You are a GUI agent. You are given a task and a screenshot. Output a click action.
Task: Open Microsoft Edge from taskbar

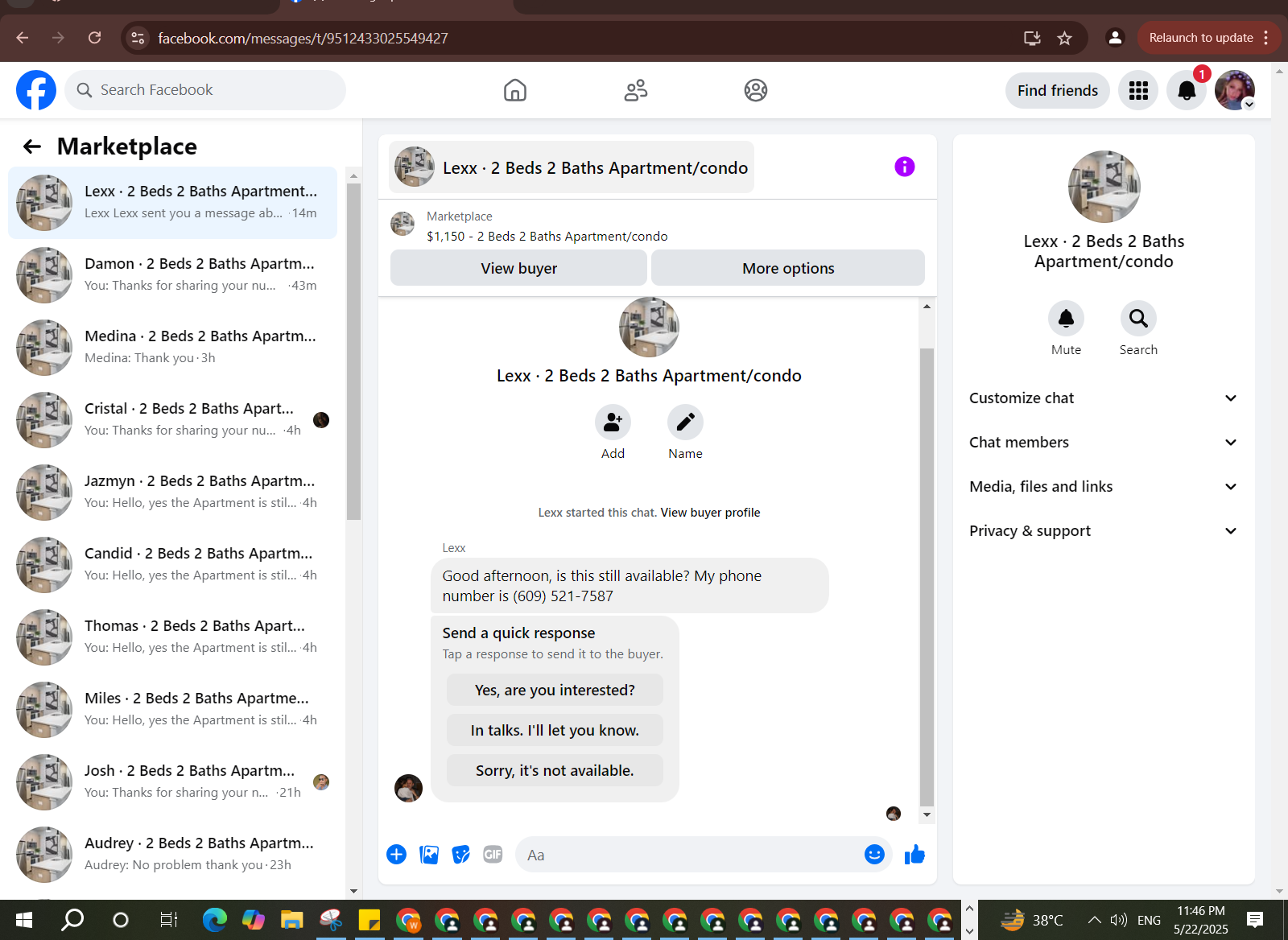pyautogui.click(x=214, y=920)
